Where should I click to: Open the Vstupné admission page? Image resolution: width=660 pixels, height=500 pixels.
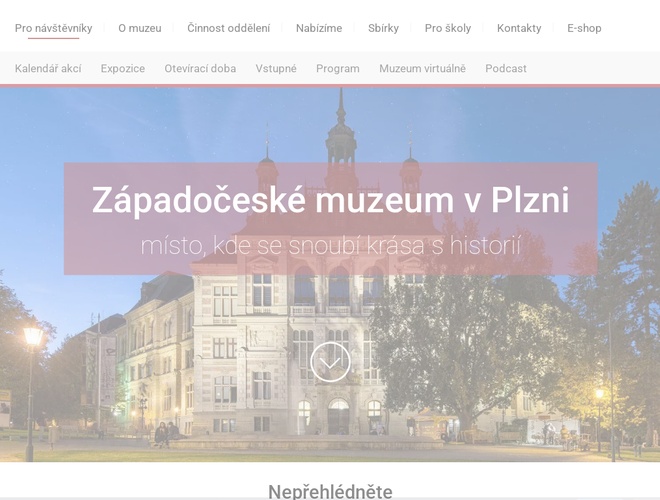276,68
